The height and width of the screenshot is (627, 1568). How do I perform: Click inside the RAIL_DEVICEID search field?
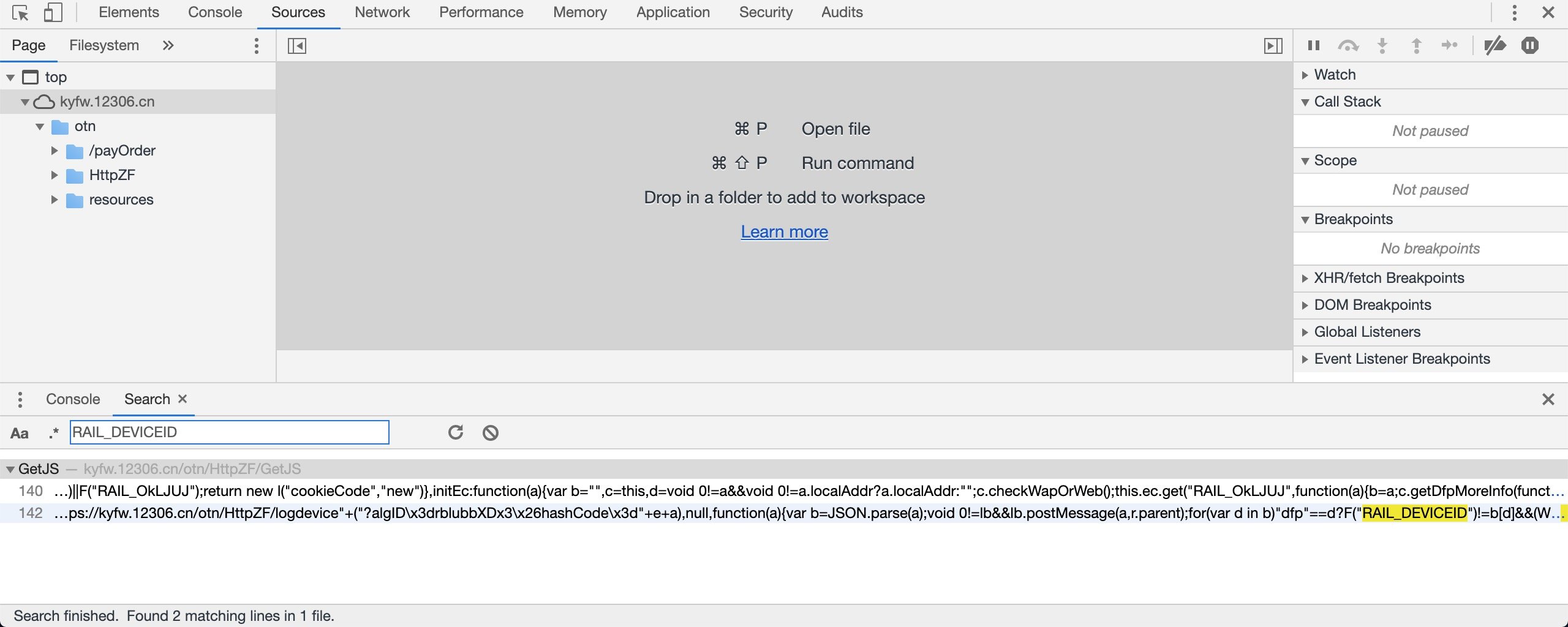[230, 432]
